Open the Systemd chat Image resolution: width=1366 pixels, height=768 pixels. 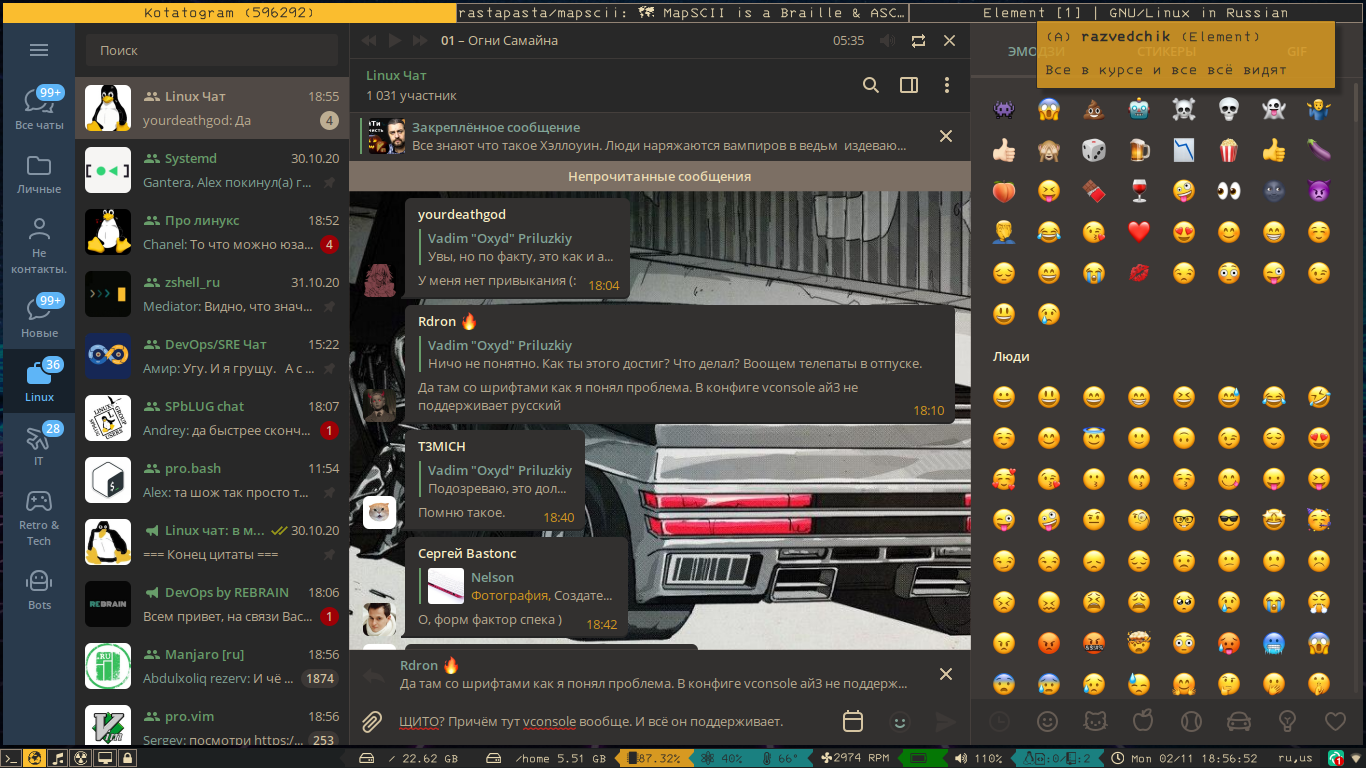point(212,171)
